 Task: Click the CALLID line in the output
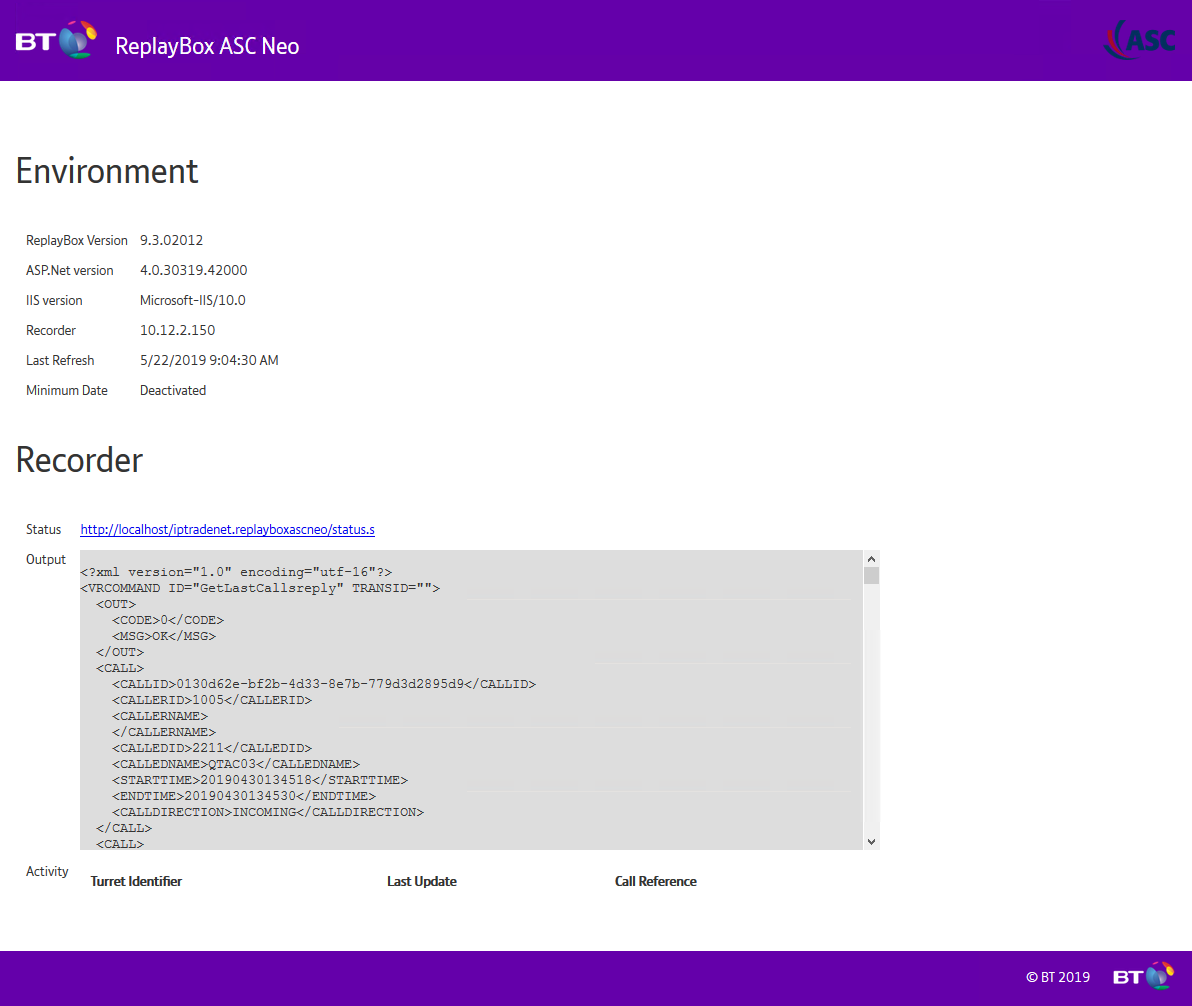(x=324, y=684)
